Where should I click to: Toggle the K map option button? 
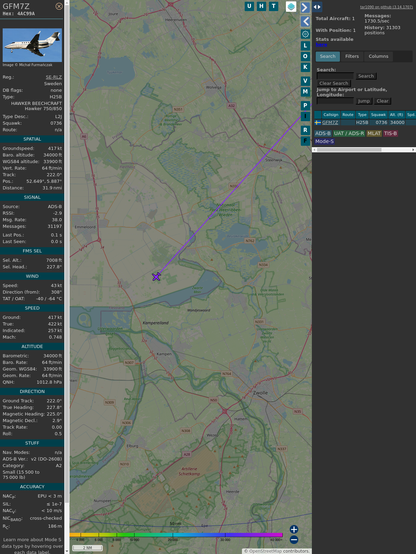(305, 67)
